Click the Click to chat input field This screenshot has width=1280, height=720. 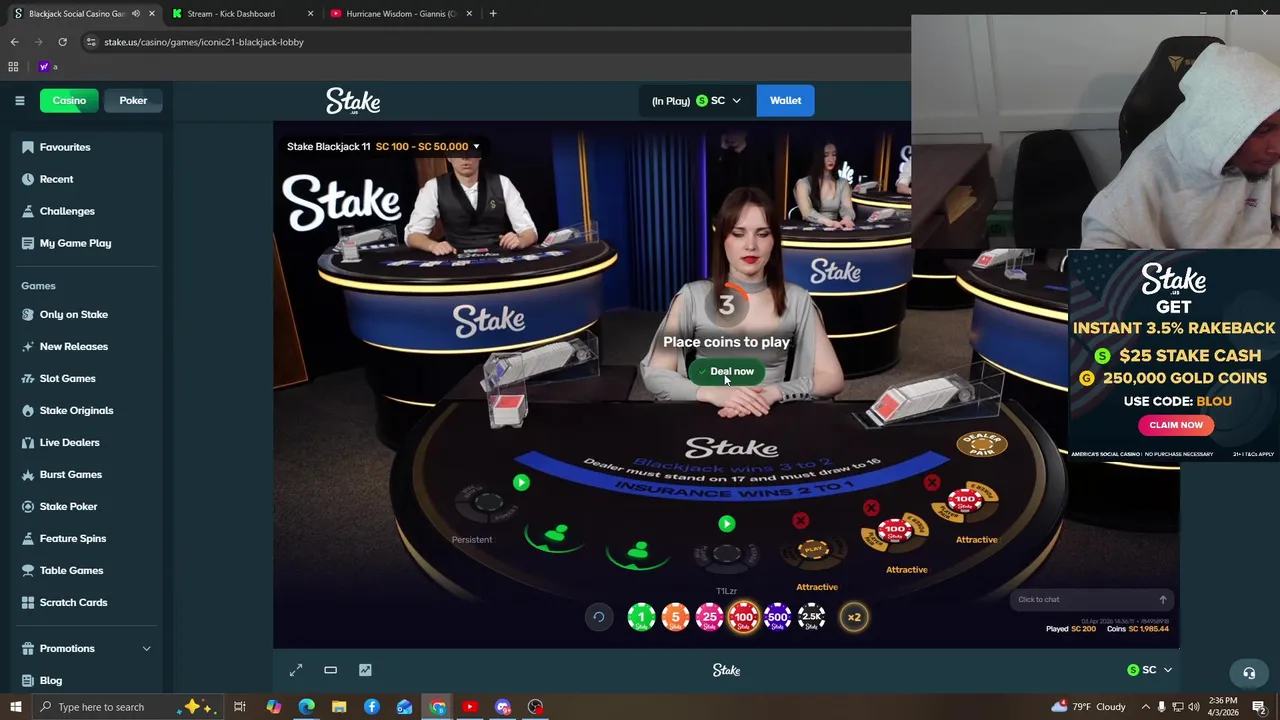pos(1082,599)
